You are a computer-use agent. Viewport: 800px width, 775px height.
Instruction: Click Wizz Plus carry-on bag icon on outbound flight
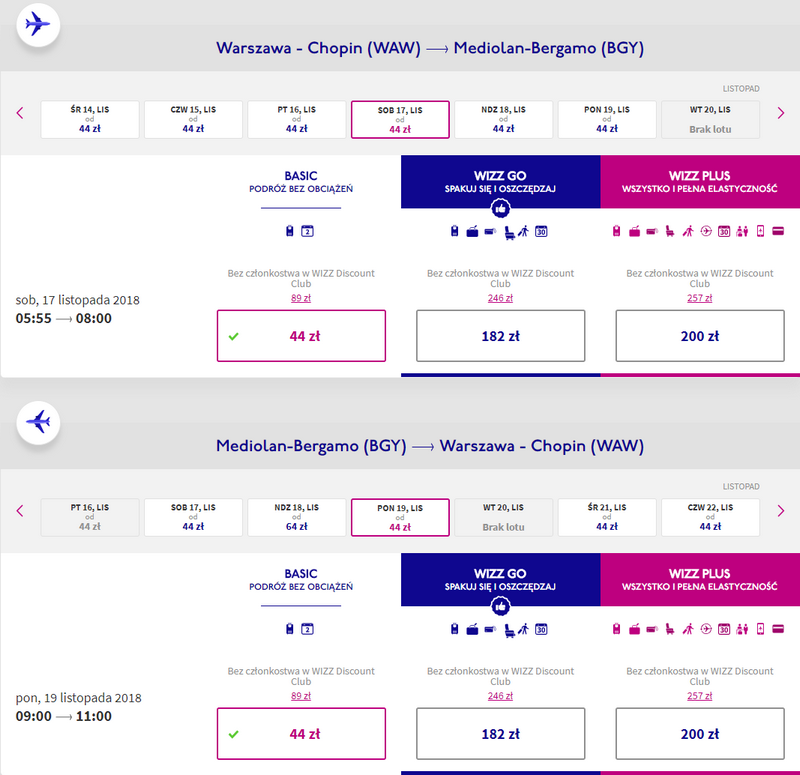616,231
